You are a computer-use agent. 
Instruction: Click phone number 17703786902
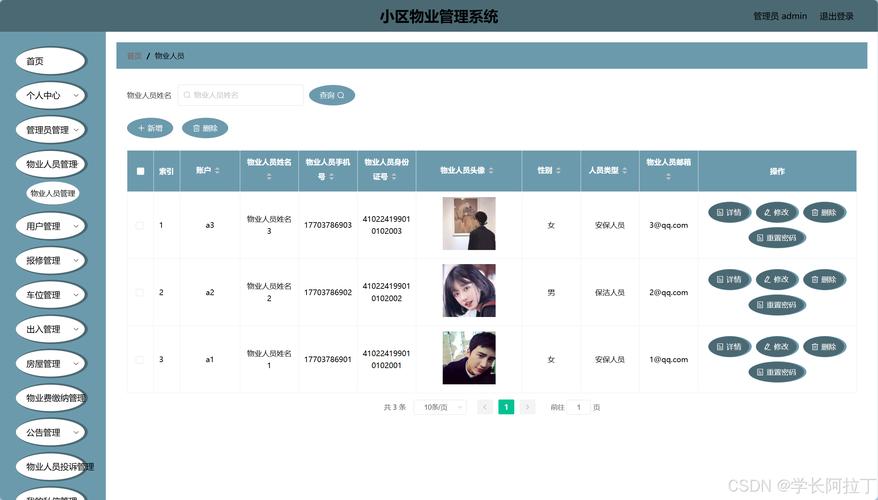[328, 292]
